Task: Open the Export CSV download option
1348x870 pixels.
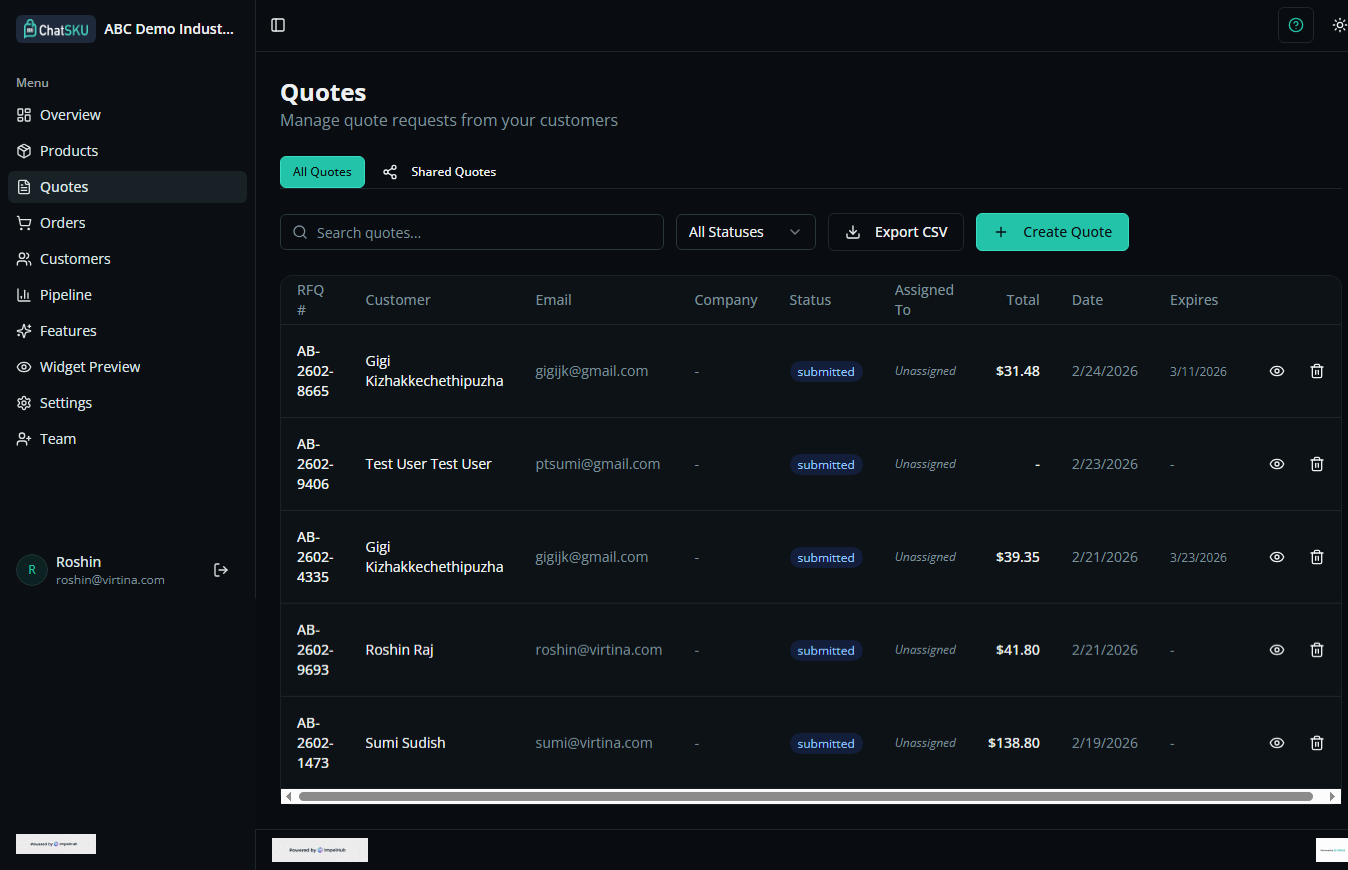Action: tap(895, 231)
